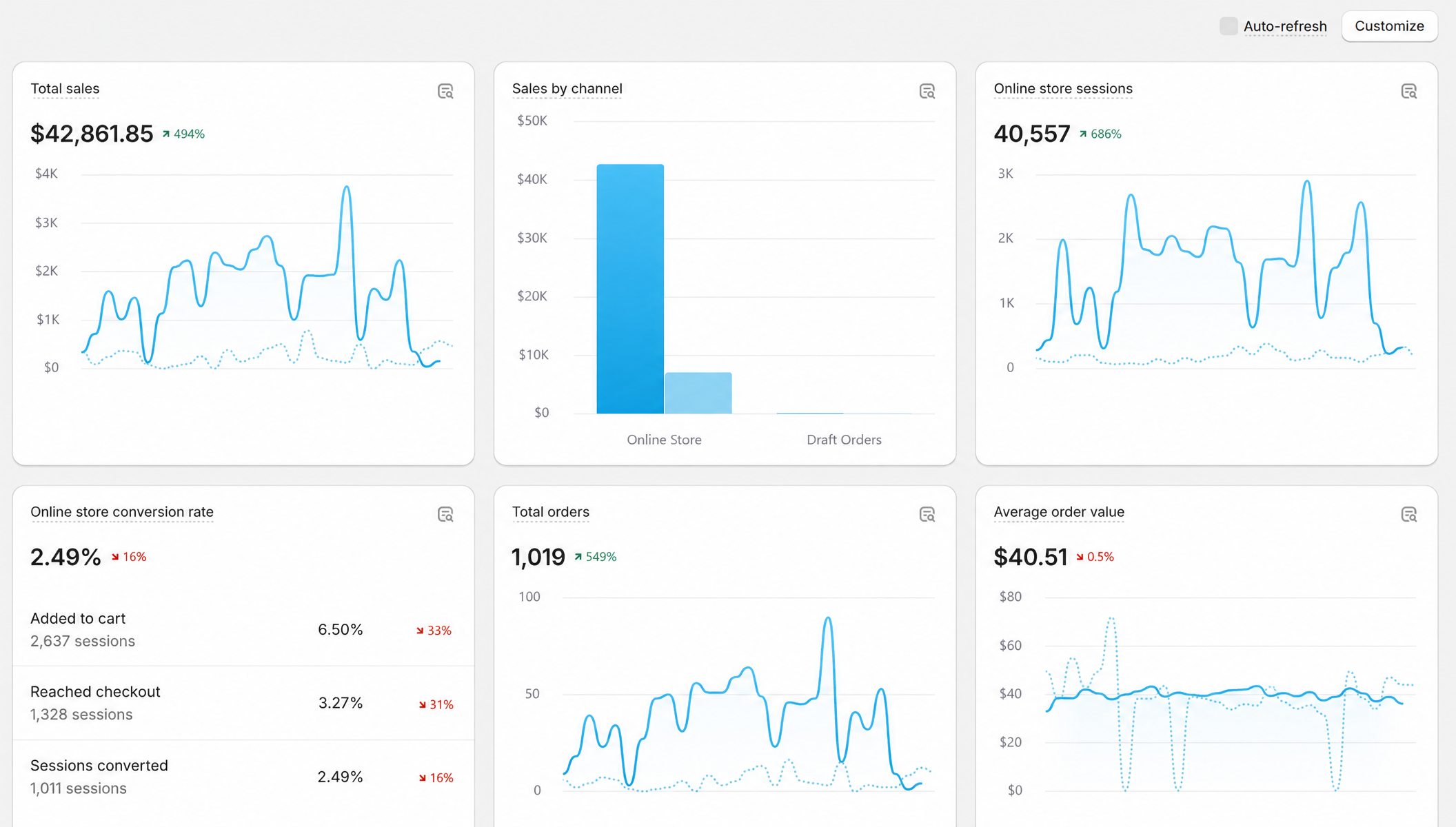
Task: Click the 686% sessions increase indicator
Action: 1100,134
